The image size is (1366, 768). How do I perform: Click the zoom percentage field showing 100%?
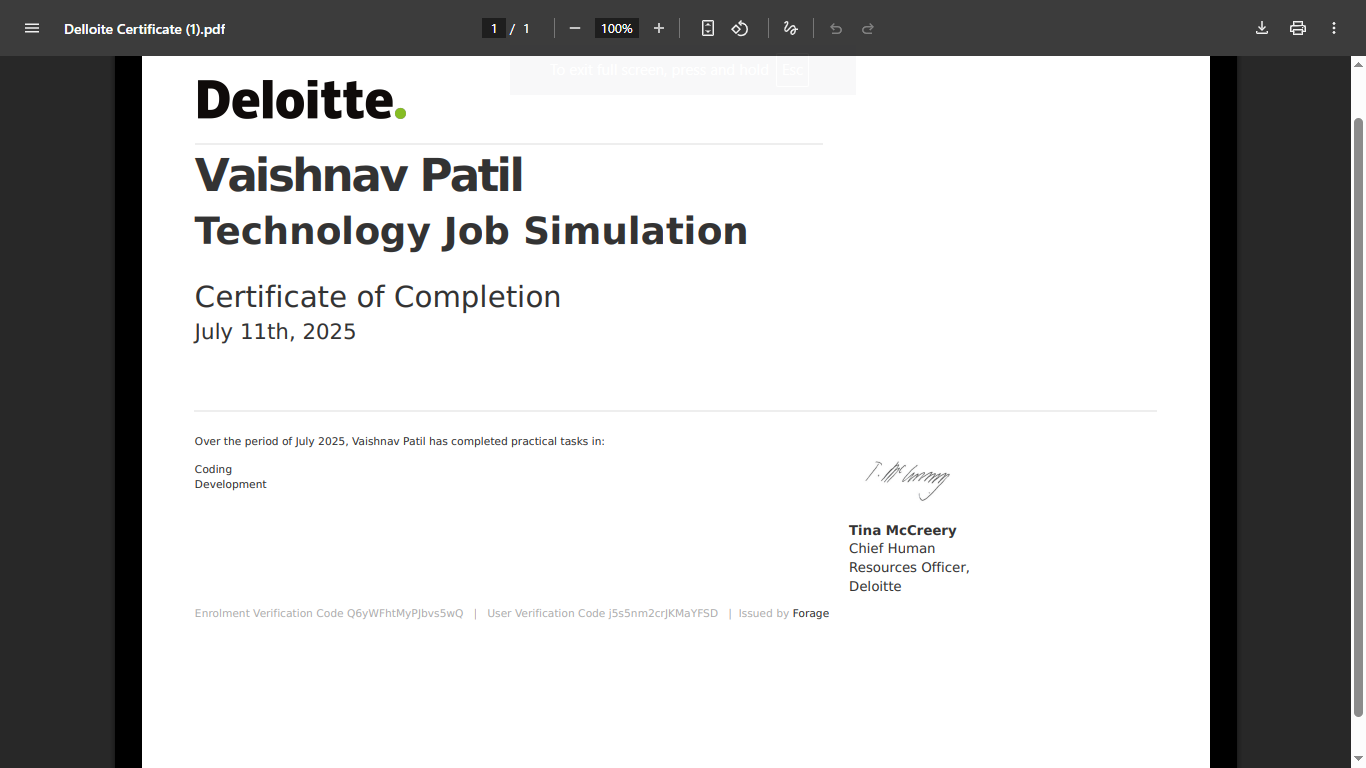[616, 28]
